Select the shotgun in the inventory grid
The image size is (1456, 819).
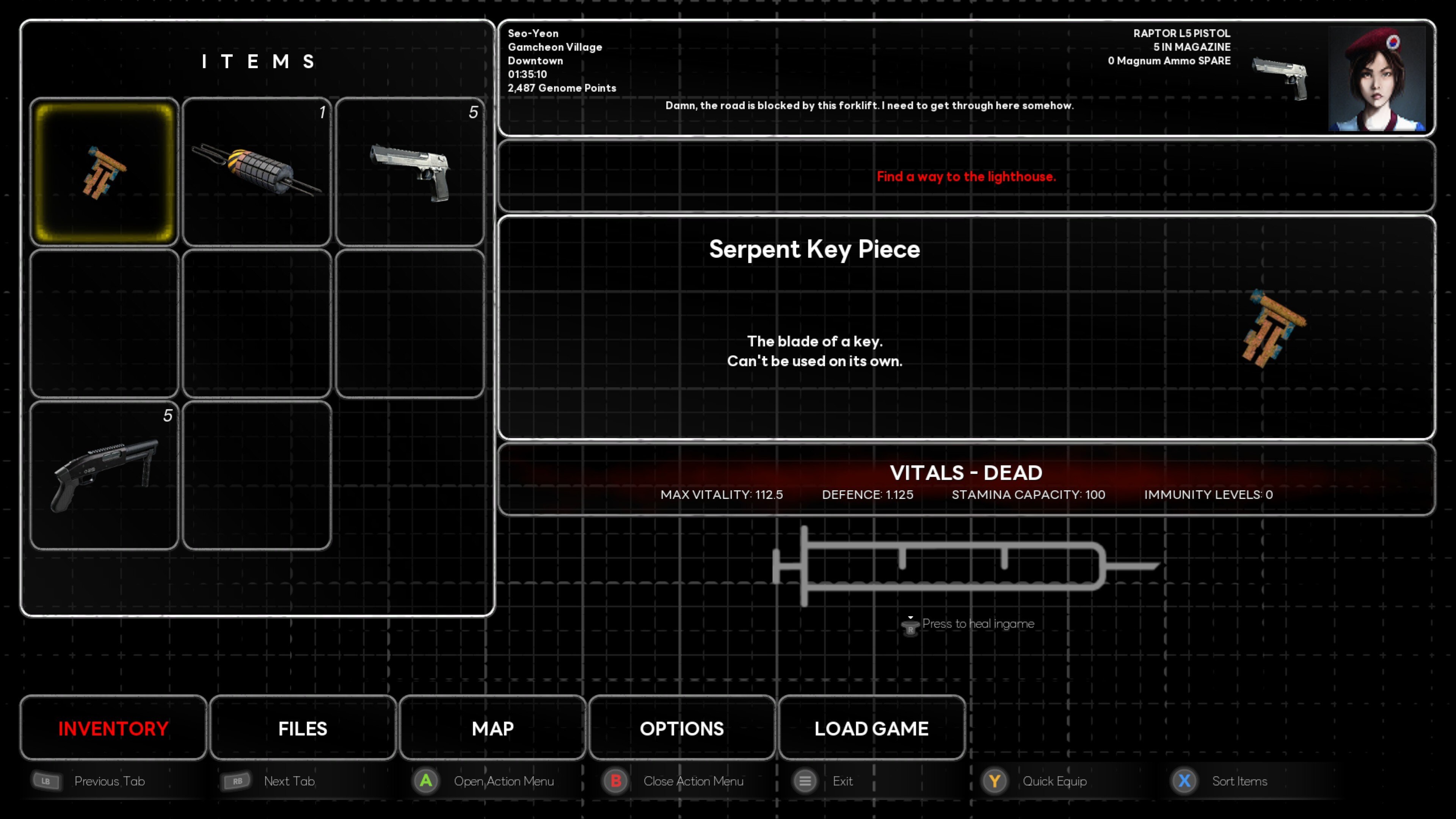pos(105,475)
